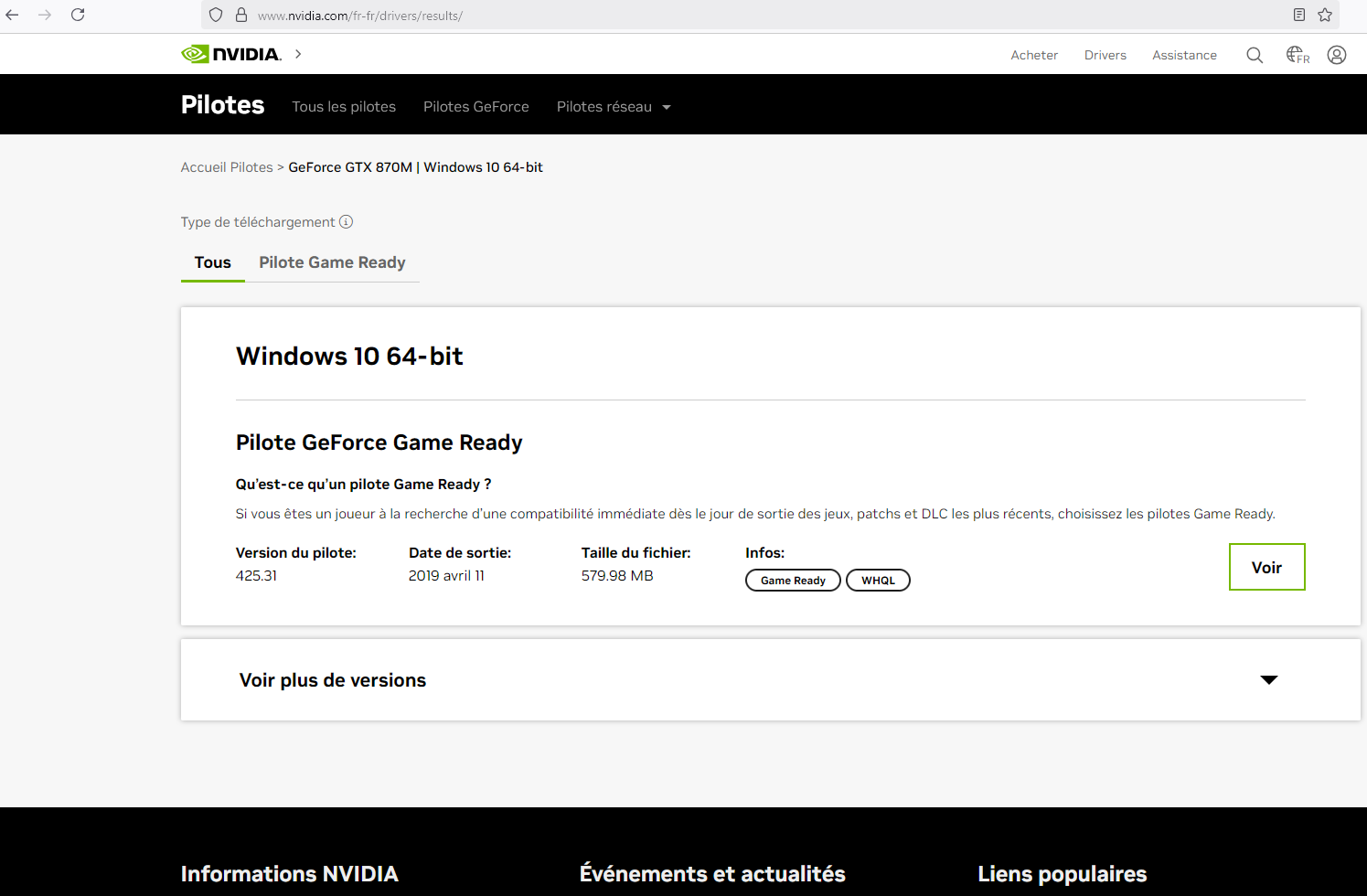Click the NVIDIA logo
The image size is (1367, 896).
tap(231, 54)
